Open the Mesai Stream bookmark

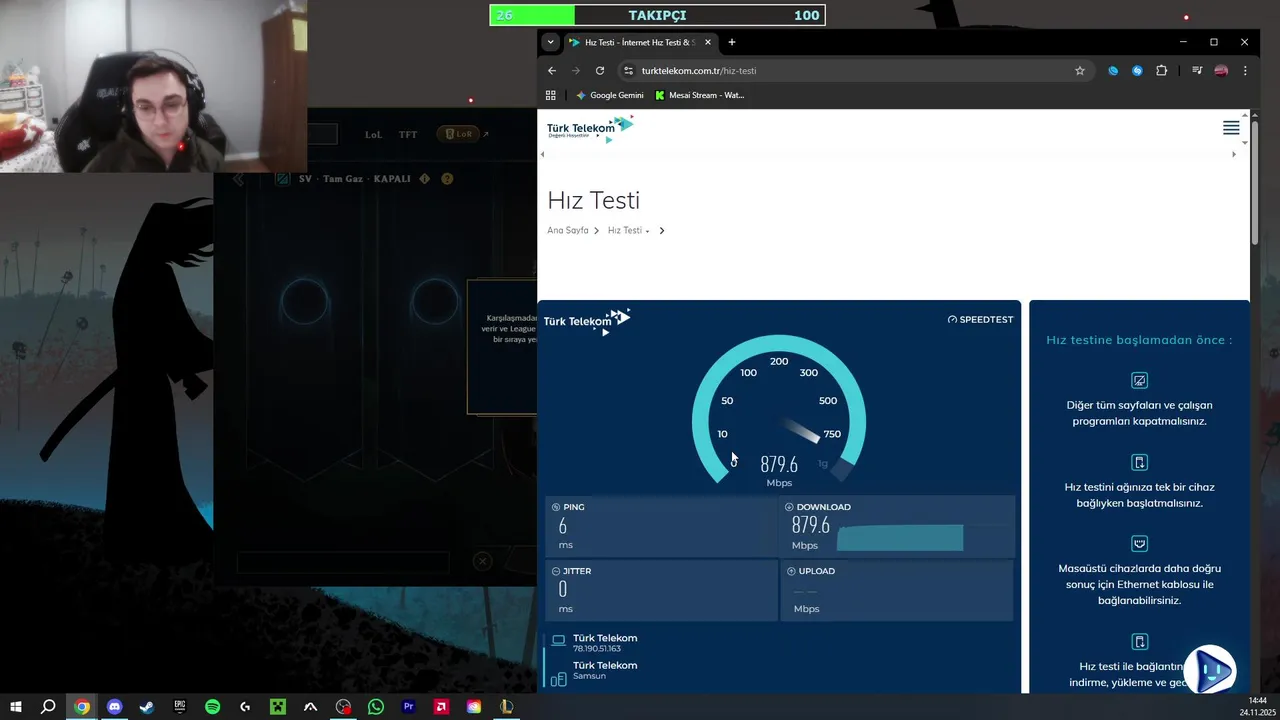tap(699, 95)
